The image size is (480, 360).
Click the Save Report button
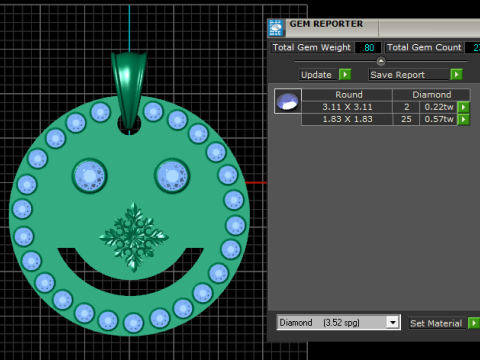click(x=408, y=75)
